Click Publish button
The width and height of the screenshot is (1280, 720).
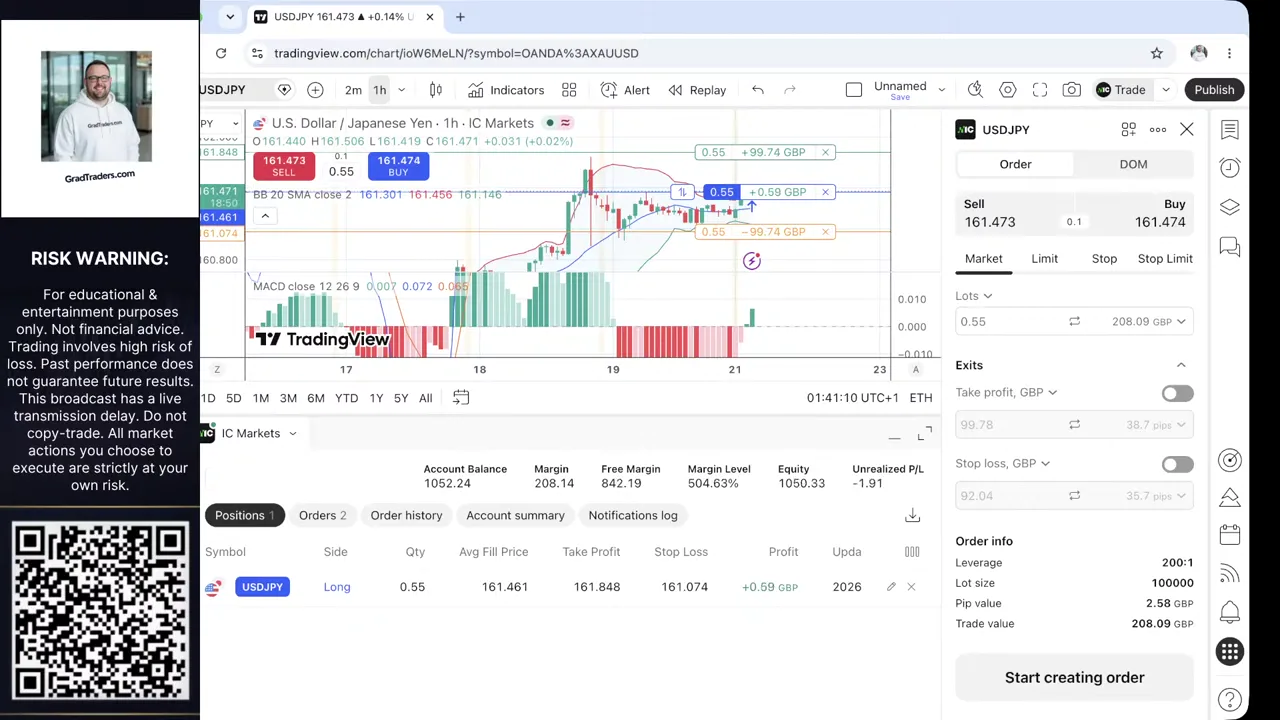[x=1214, y=90]
